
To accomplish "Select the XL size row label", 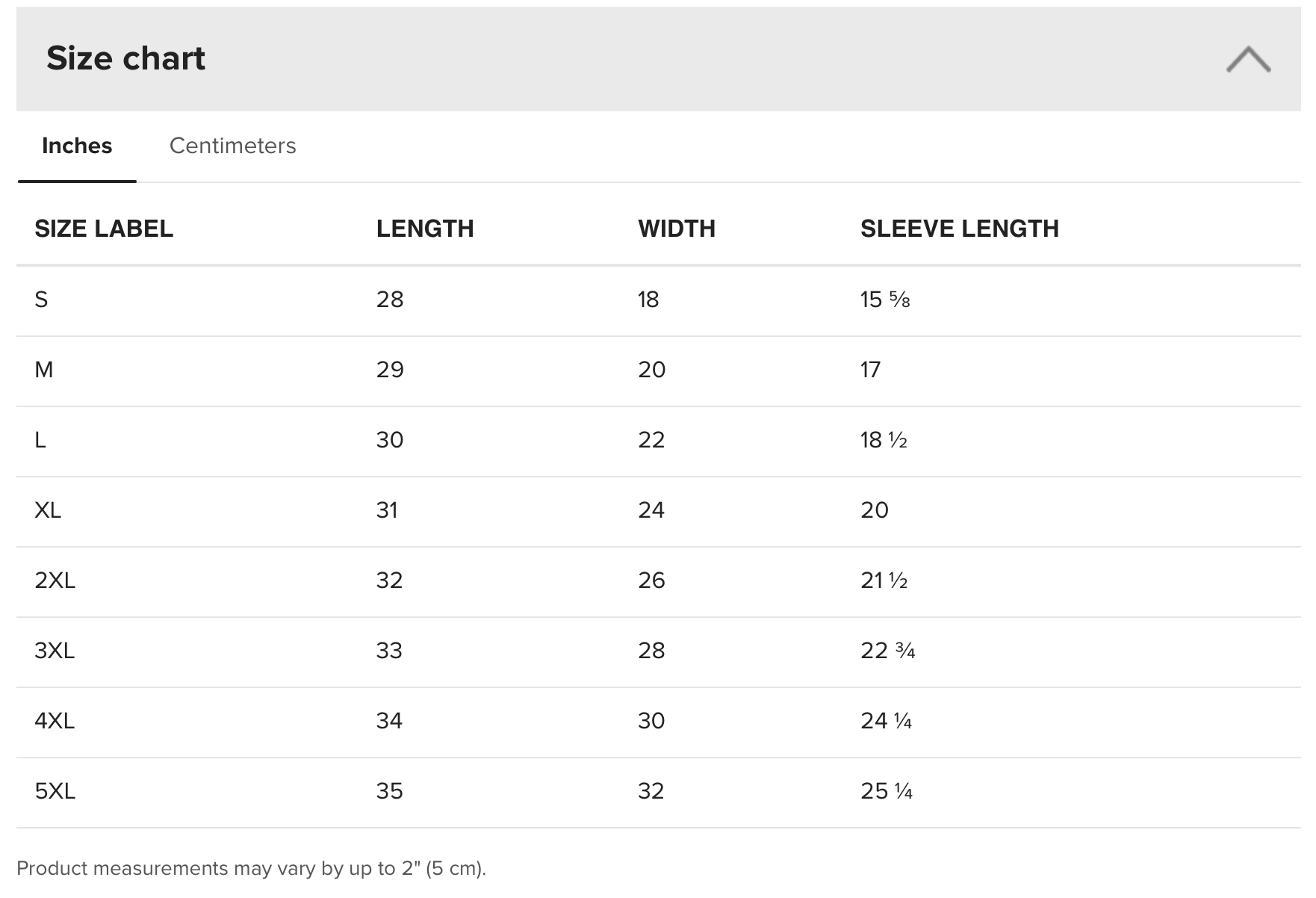I will point(48,510).
